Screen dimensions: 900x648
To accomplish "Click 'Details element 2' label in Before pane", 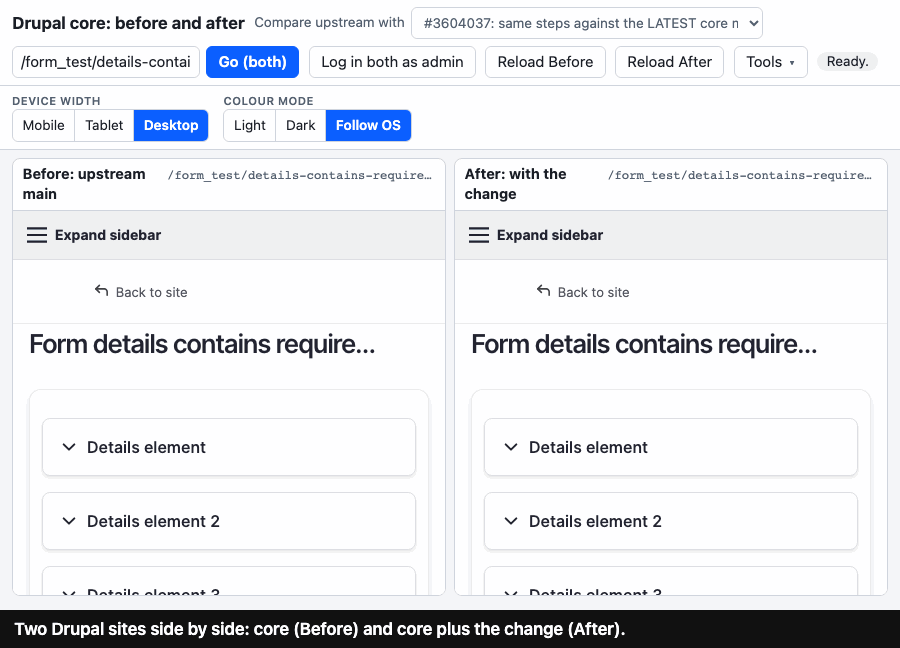I will pos(153,521).
